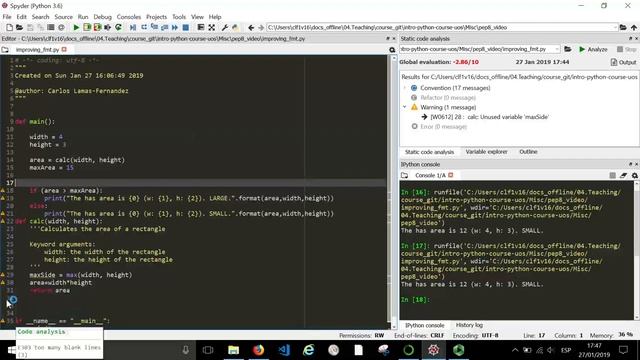
Task: Switch to the Outline tab
Action: tap(528, 151)
